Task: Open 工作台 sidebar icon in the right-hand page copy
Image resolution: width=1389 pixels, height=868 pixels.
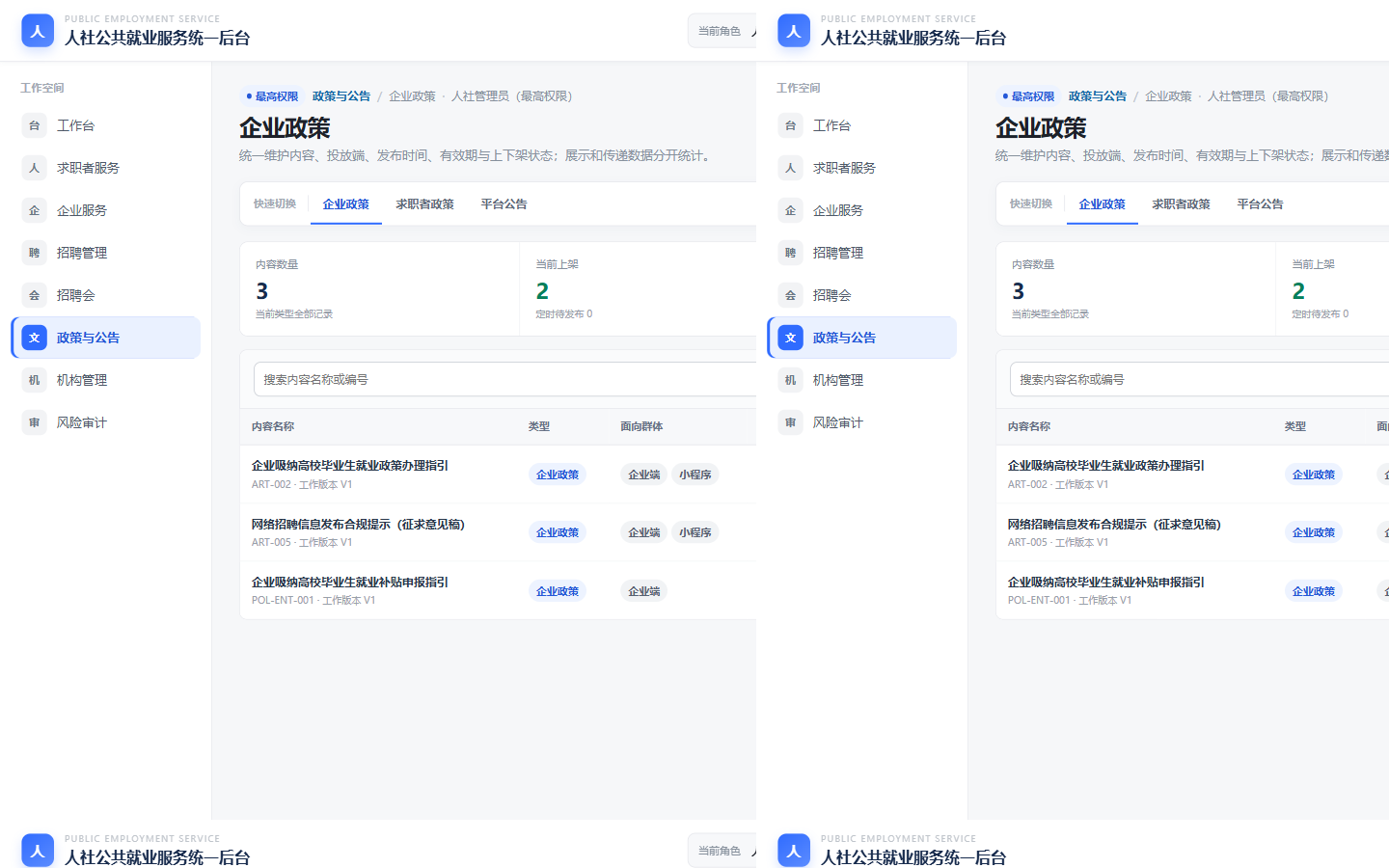Action: [791, 125]
